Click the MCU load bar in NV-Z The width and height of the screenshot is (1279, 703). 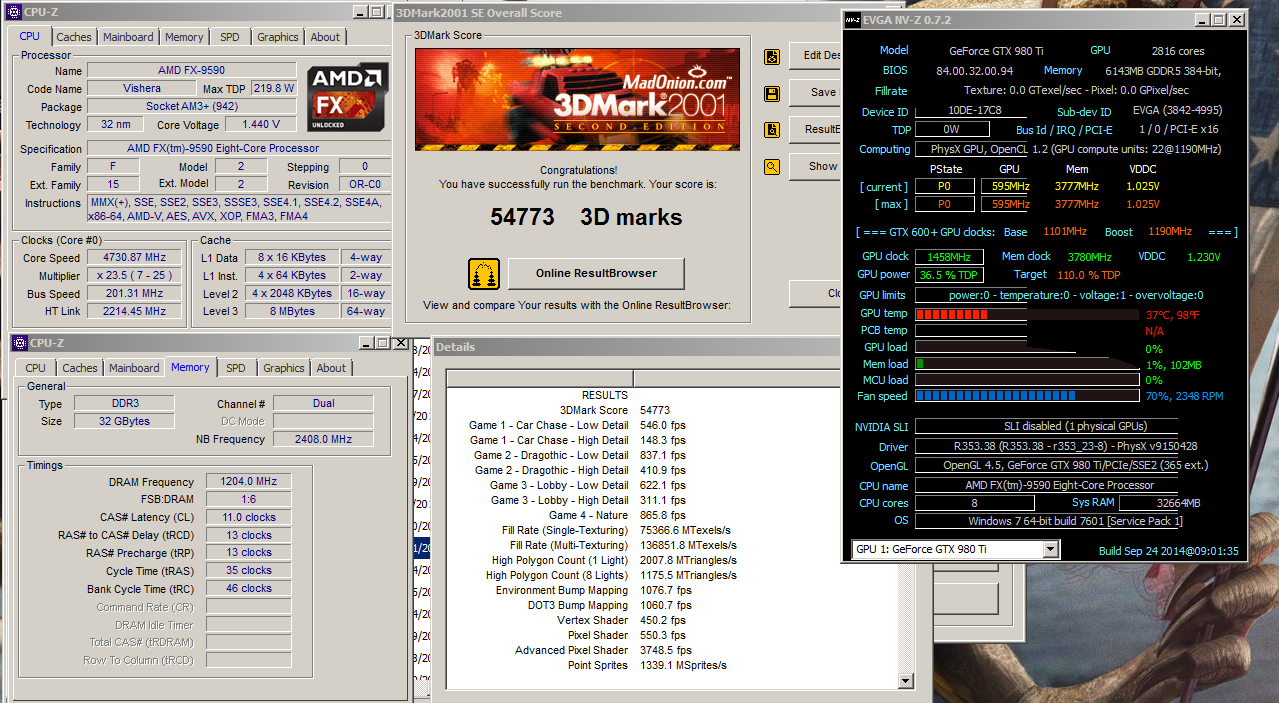1027,380
